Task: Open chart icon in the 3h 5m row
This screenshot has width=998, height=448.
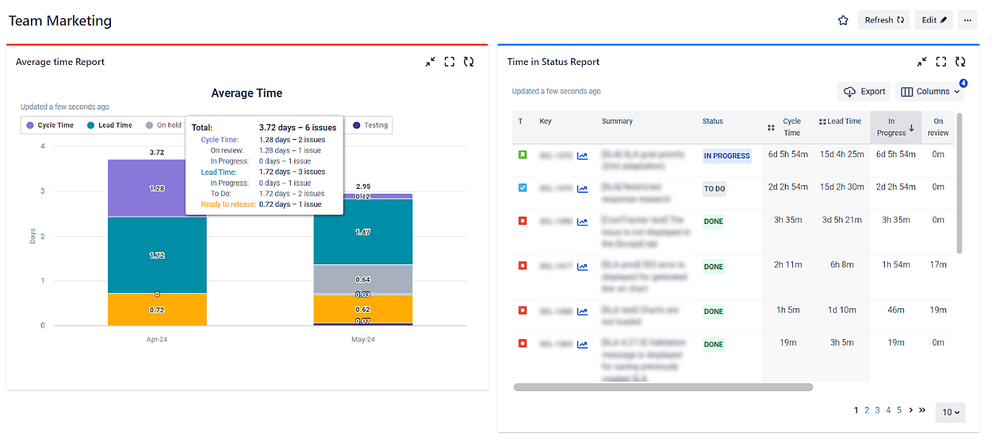Action: (x=582, y=344)
